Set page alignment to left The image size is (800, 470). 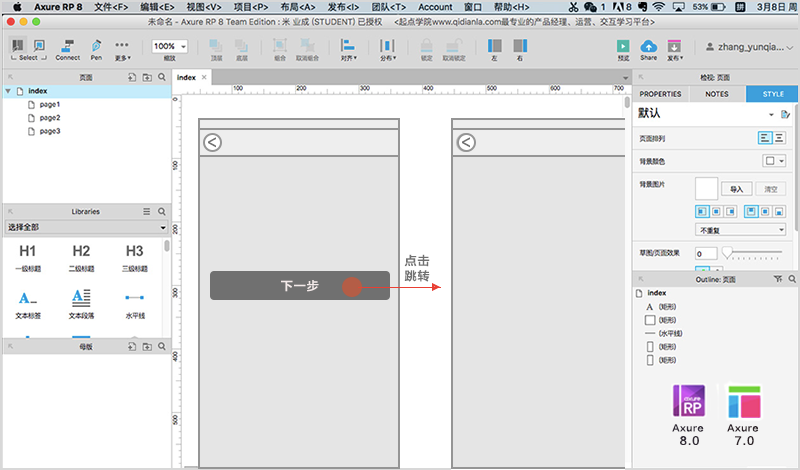tap(764, 138)
